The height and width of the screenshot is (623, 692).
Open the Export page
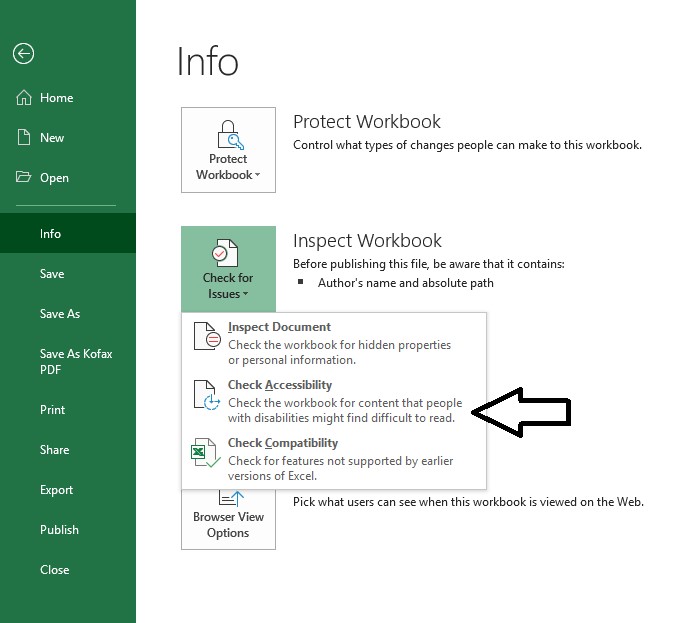(x=68, y=490)
